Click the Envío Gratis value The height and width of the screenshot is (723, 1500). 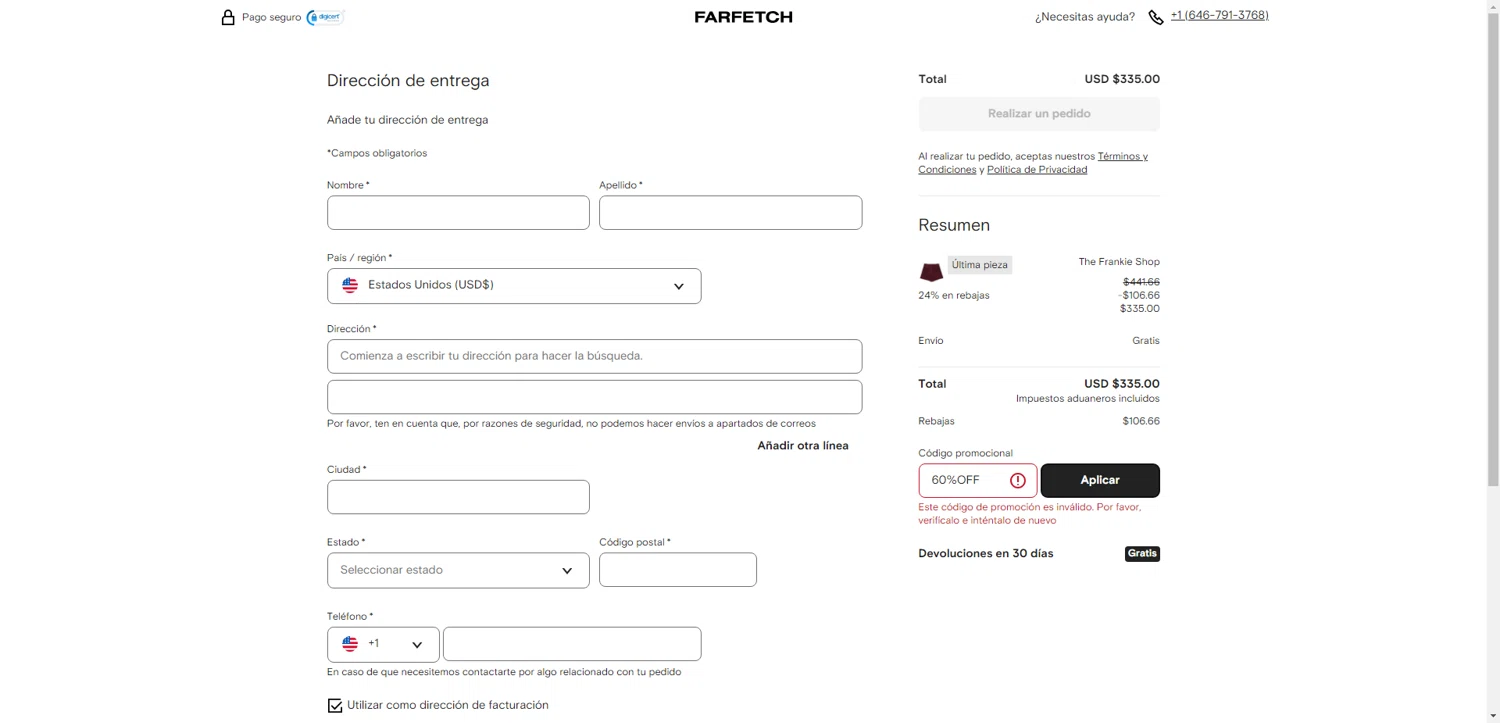click(x=1146, y=341)
